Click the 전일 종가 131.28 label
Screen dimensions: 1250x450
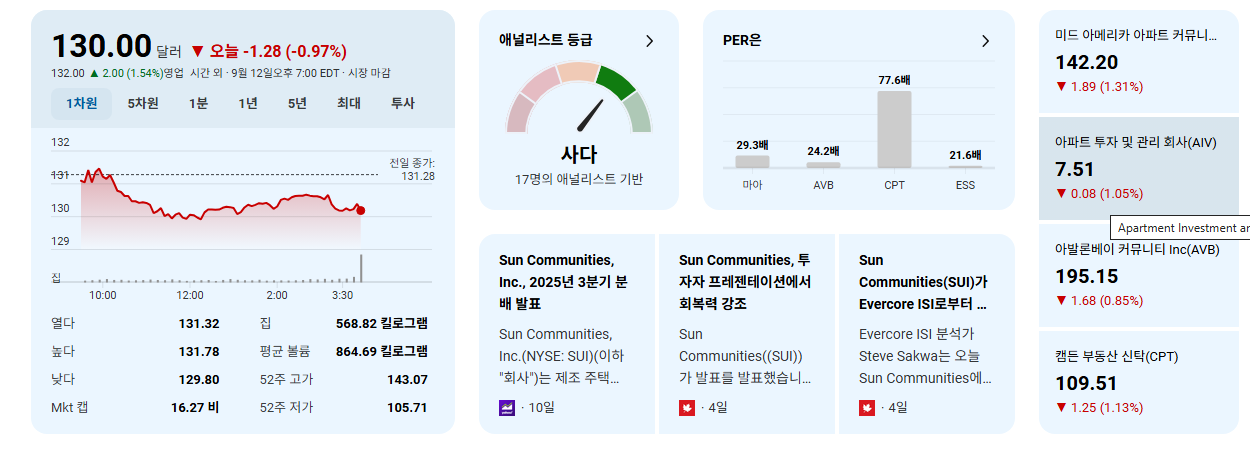click(412, 169)
